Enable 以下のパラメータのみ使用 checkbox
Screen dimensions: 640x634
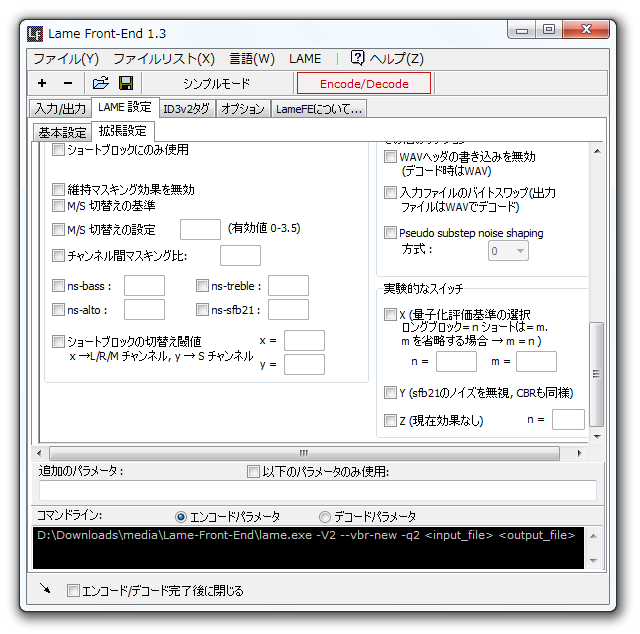point(253,472)
